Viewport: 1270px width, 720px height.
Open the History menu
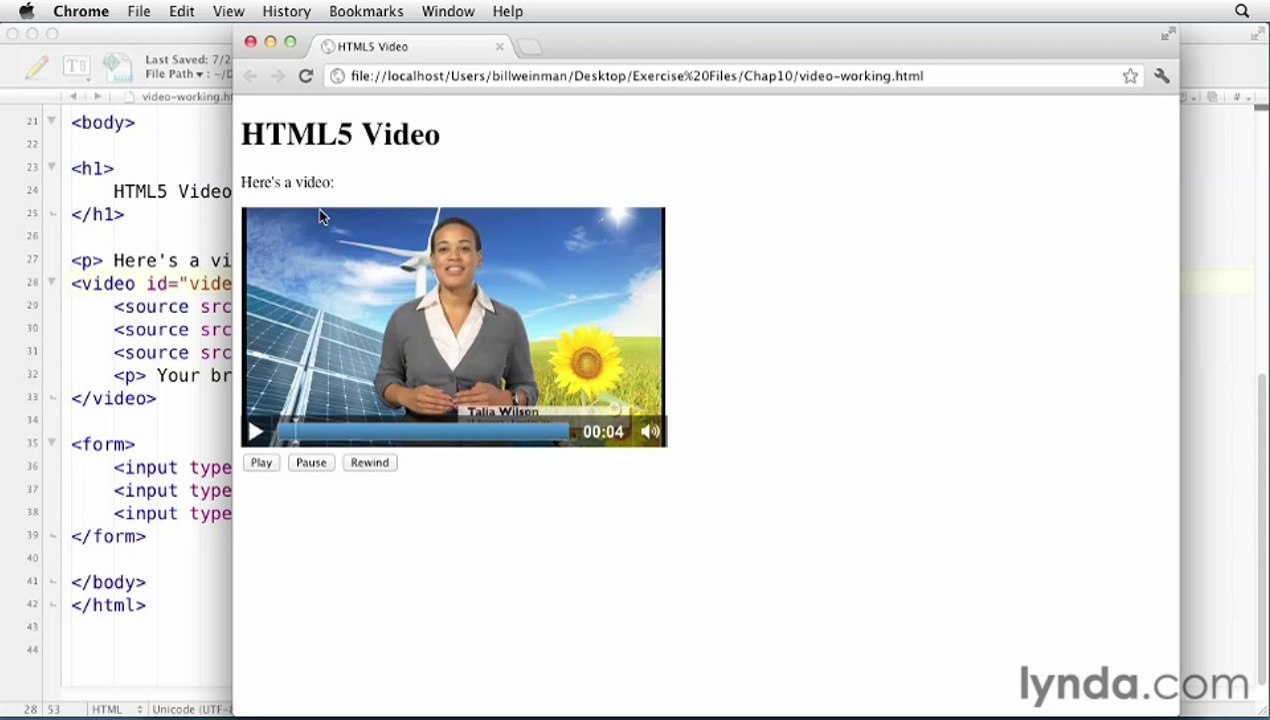(286, 11)
